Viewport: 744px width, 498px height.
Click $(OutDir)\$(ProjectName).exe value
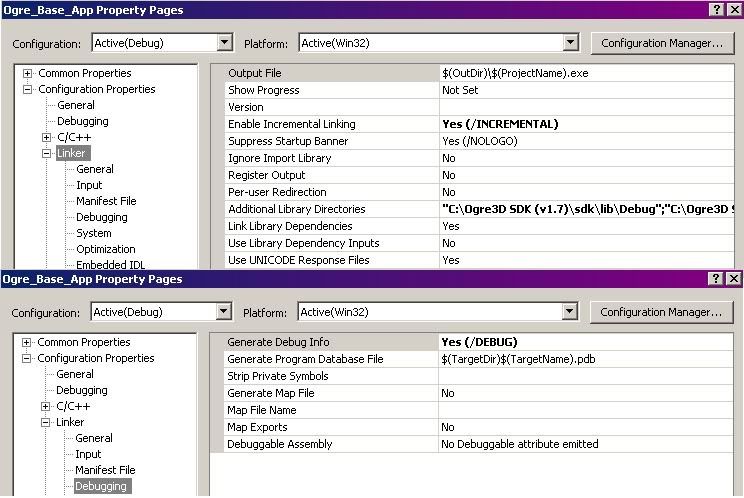[515, 74]
